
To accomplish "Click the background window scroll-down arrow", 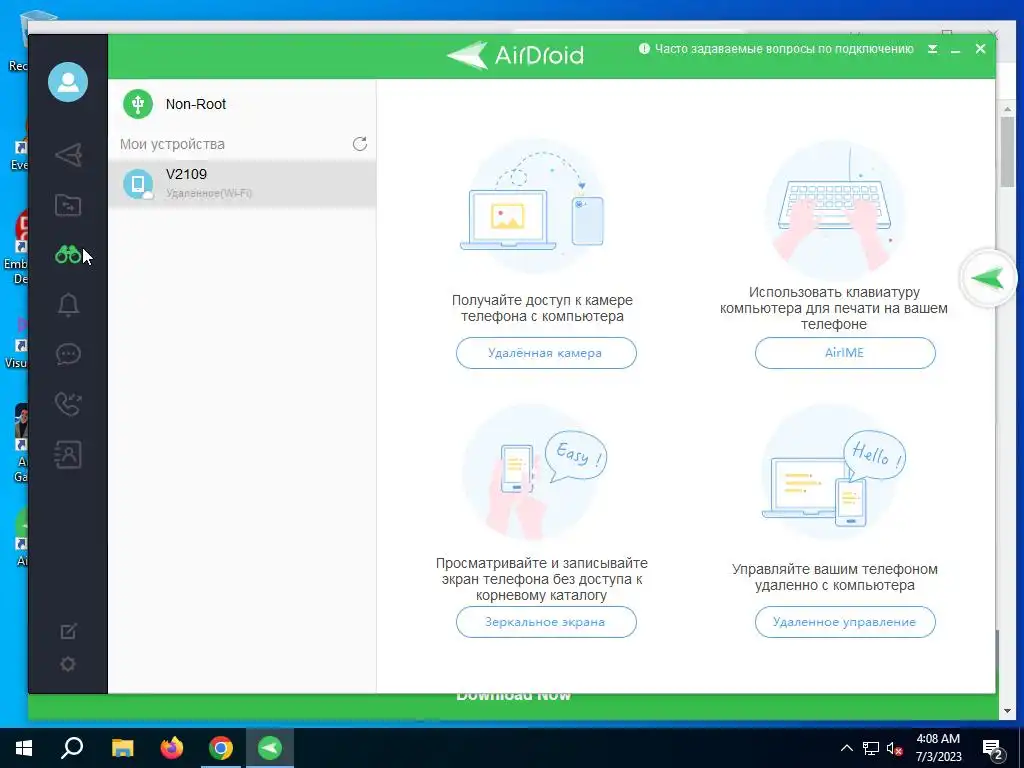I will 1007,710.
